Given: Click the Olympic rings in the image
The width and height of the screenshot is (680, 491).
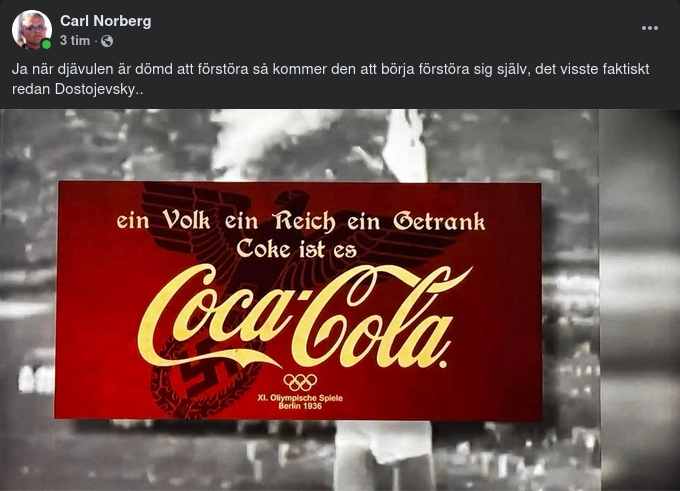Looking at the screenshot, I should point(300,382).
